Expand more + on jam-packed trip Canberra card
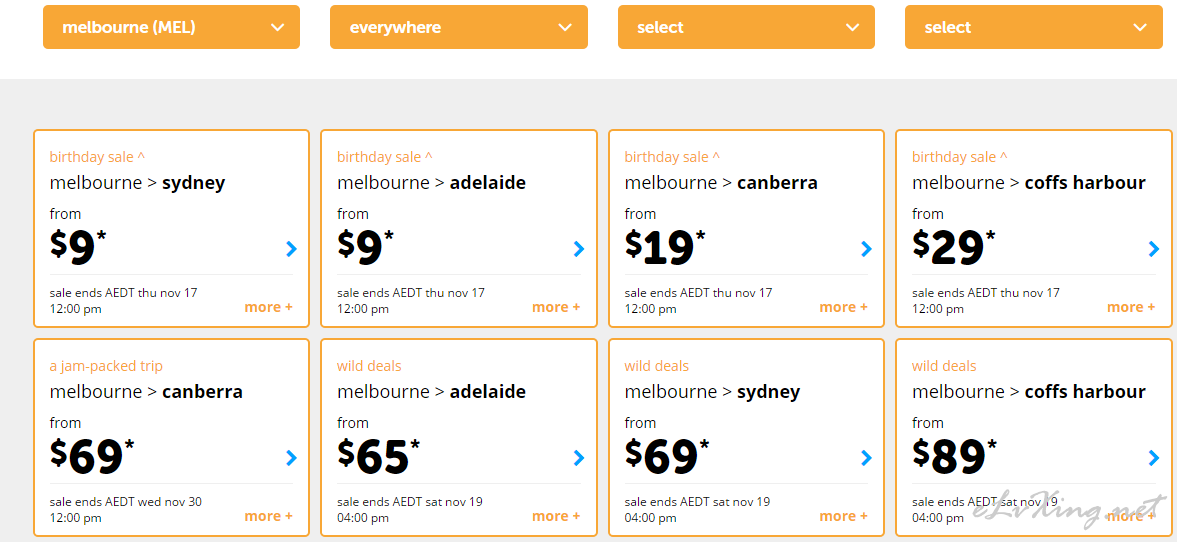The height and width of the screenshot is (542, 1177). [268, 516]
